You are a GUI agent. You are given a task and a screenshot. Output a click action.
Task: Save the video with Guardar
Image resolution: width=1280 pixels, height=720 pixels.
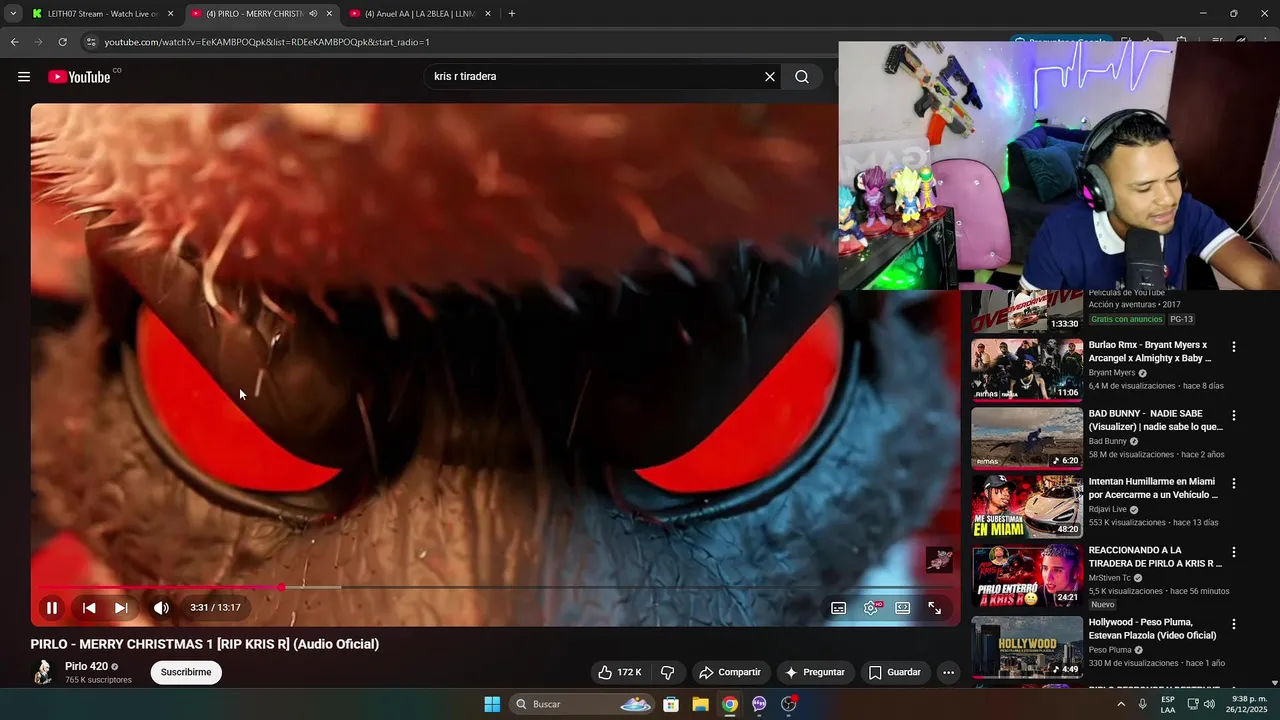pos(895,672)
